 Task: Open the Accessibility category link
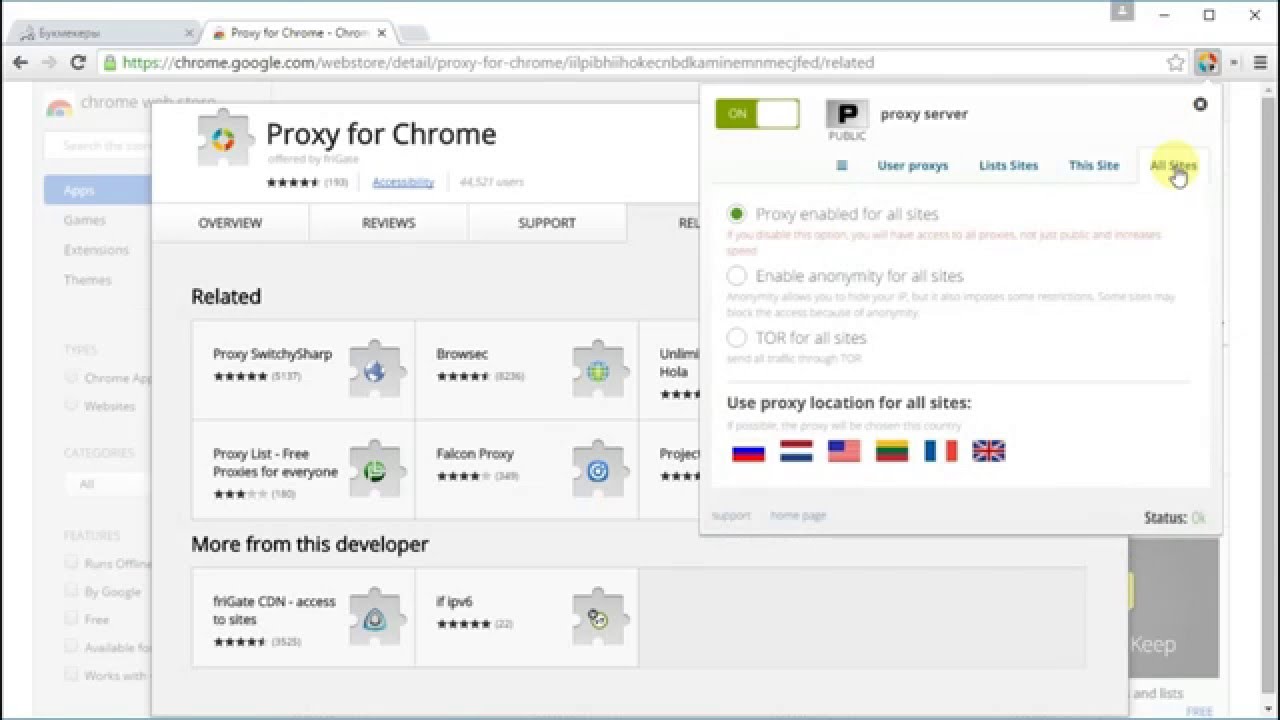(x=403, y=182)
